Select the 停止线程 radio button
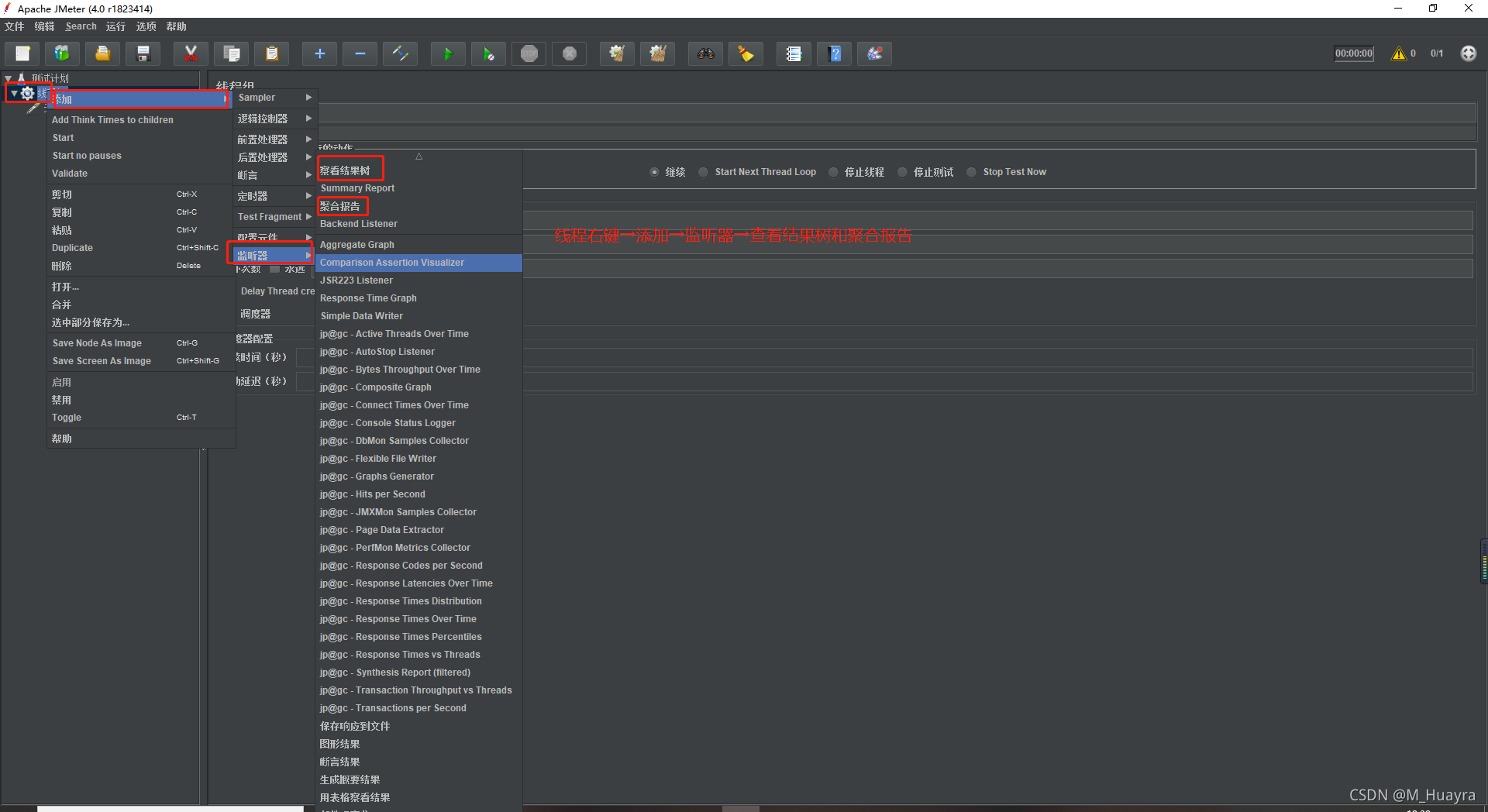The image size is (1488, 812). pyautogui.click(x=833, y=172)
